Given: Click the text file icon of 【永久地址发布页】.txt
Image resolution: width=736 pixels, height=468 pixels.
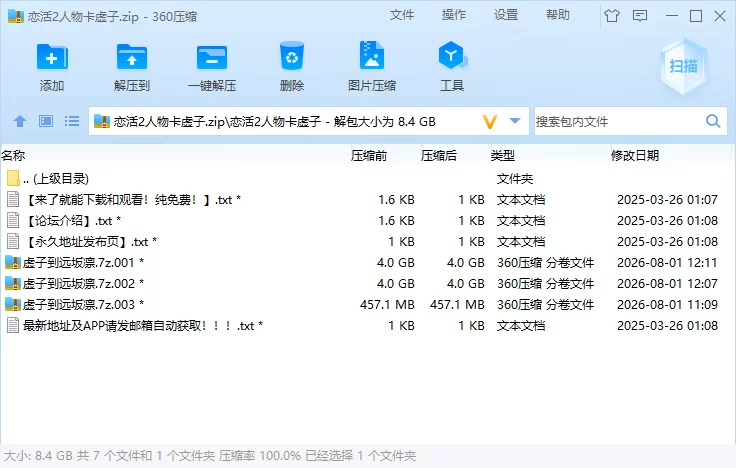Looking at the screenshot, I should 13,241.
